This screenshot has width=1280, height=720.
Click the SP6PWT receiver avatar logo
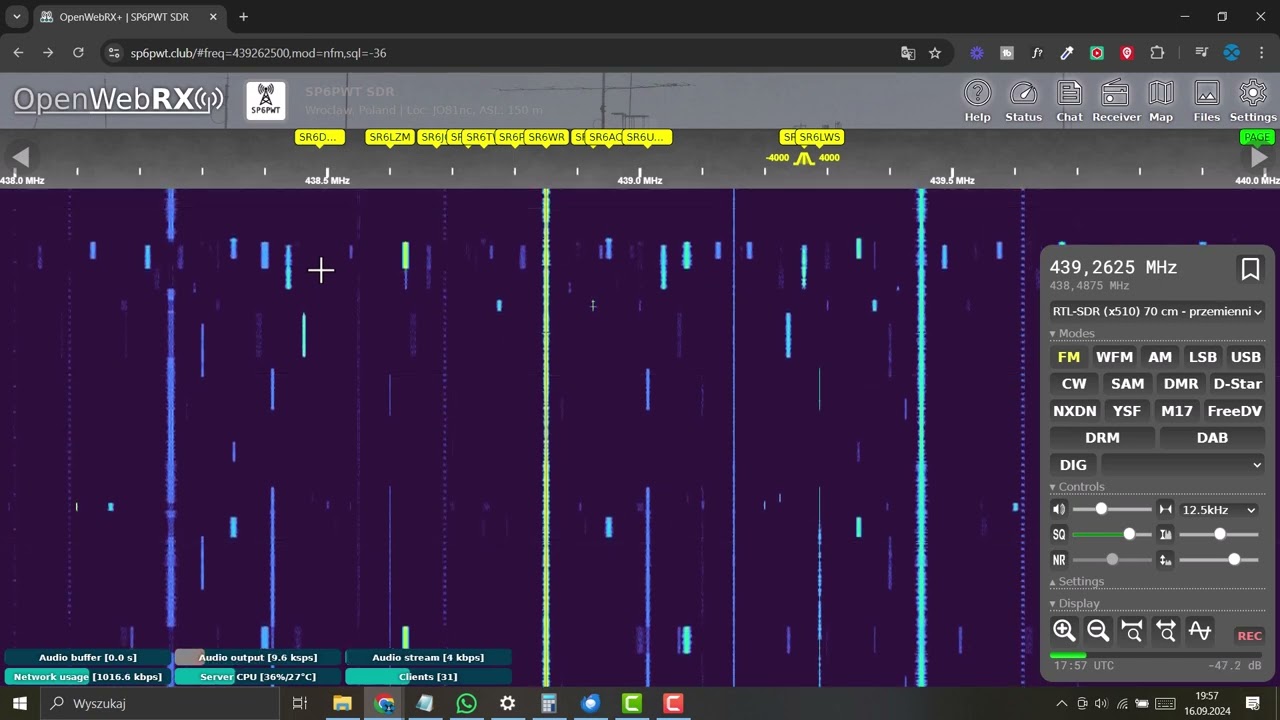pos(266,101)
